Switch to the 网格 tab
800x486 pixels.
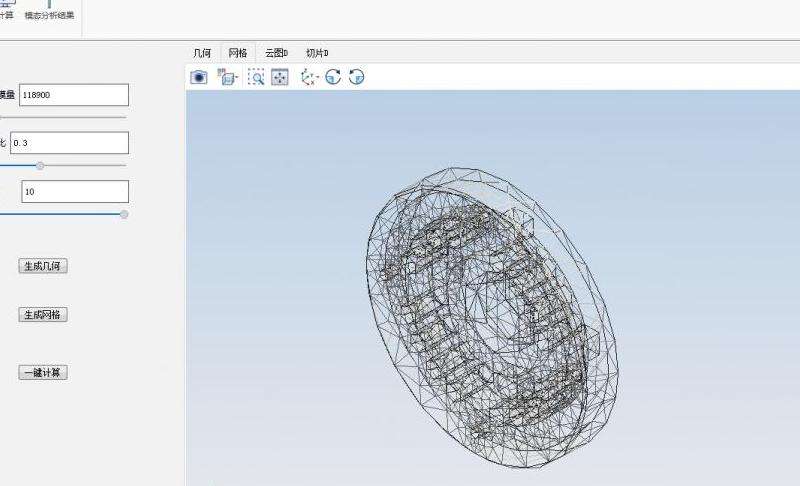(x=237, y=53)
